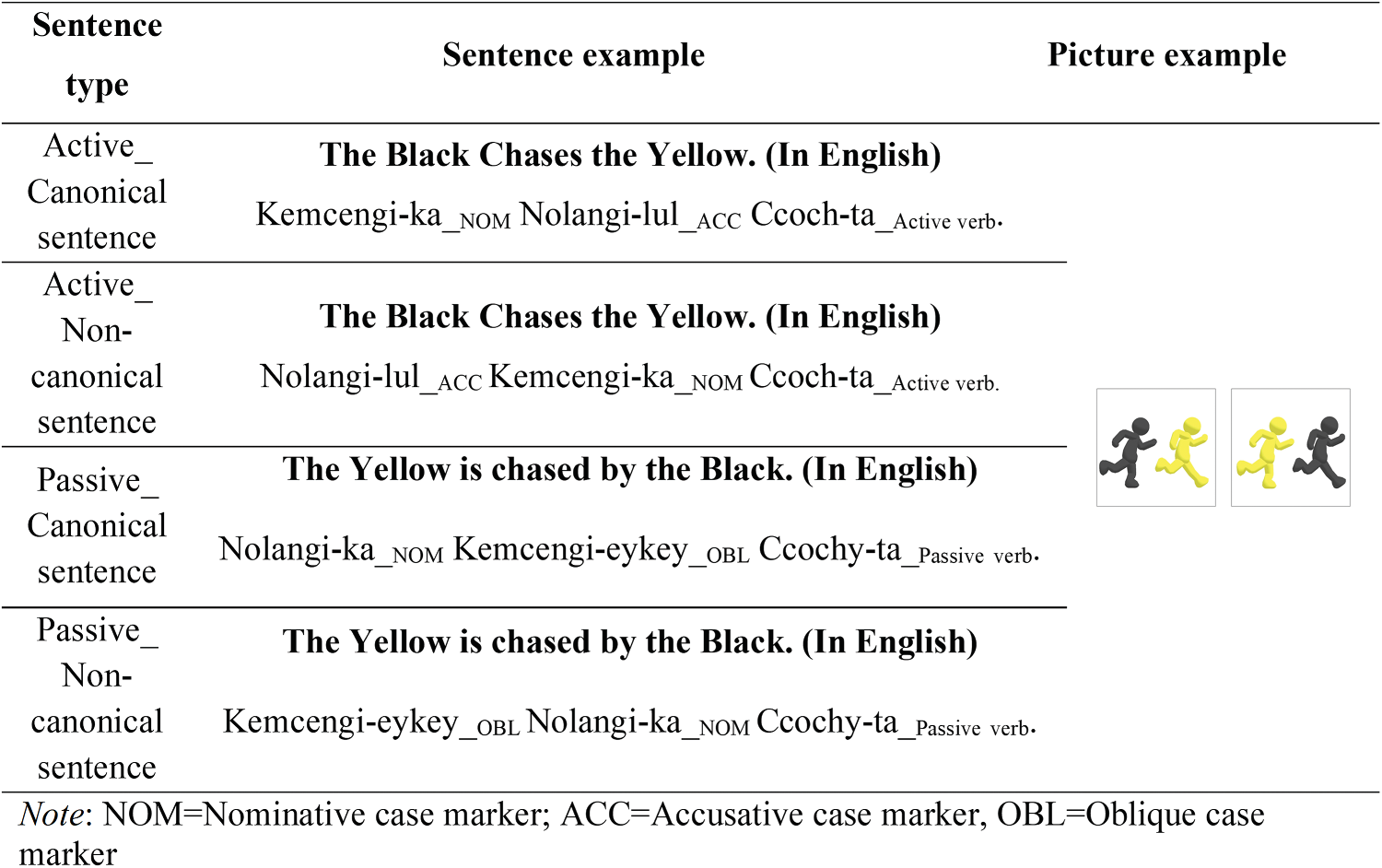
Task: Click the yellow runner in the right picture
Action: pos(1264,451)
